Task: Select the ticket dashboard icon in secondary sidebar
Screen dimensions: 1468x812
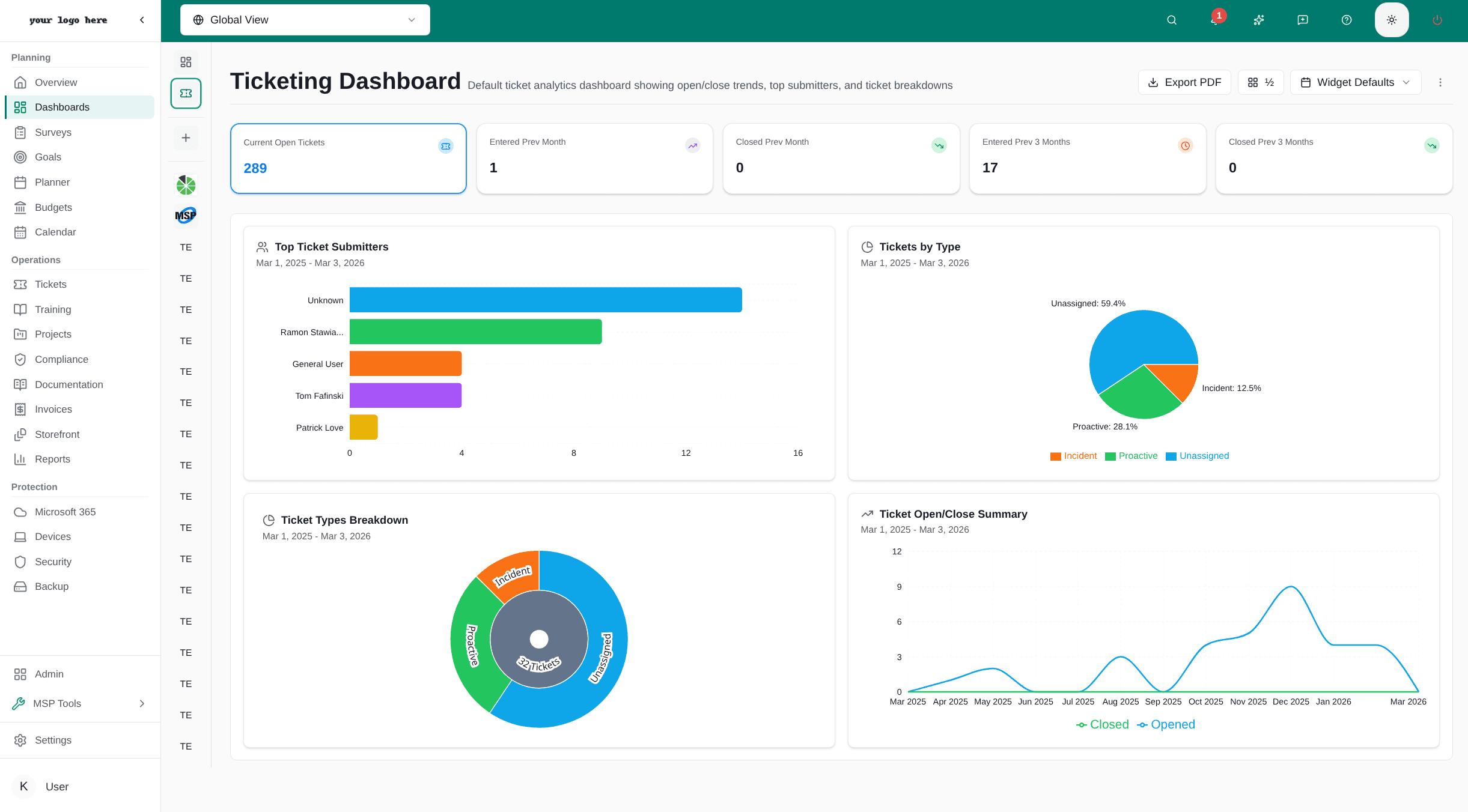Action: tap(186, 93)
